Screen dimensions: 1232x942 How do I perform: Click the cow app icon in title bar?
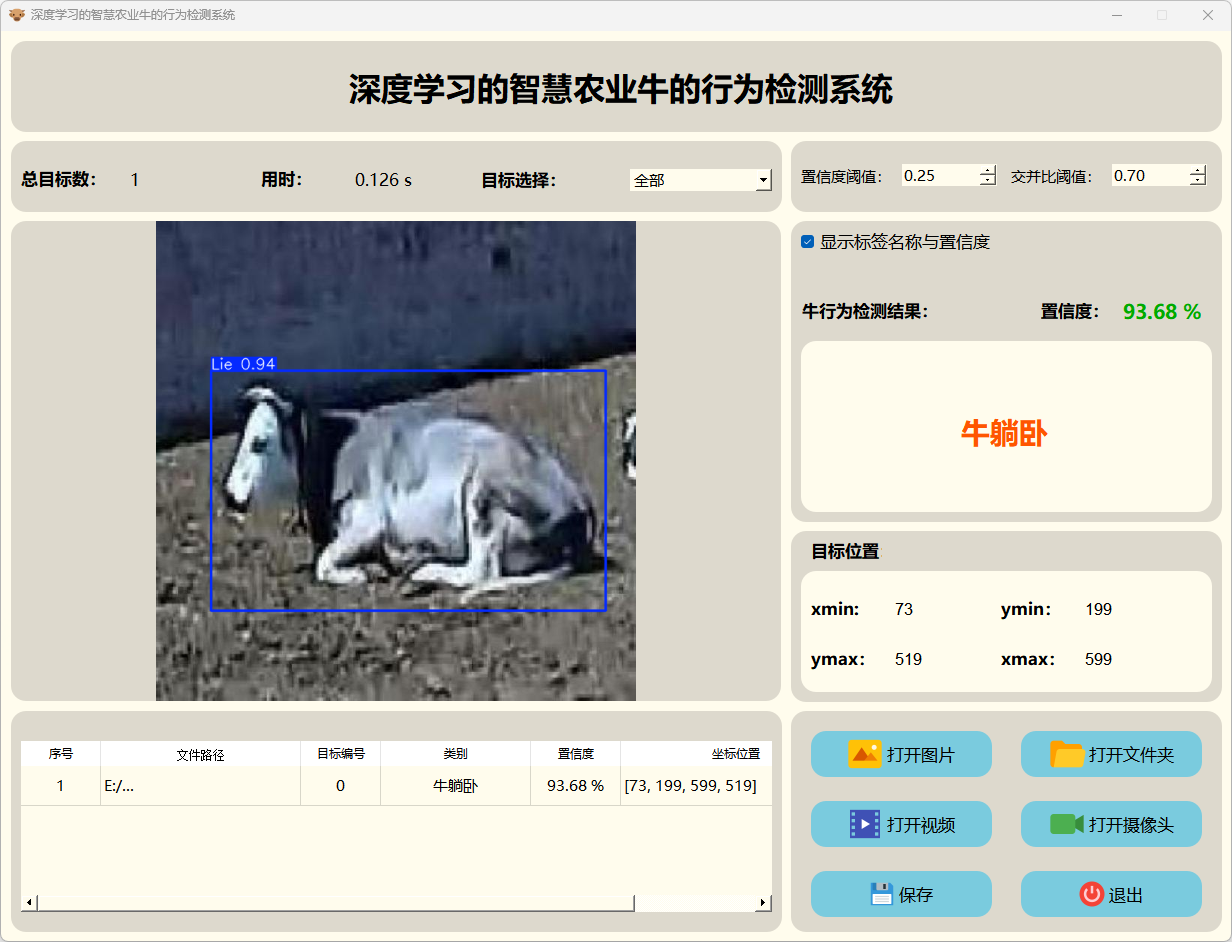tap(17, 15)
